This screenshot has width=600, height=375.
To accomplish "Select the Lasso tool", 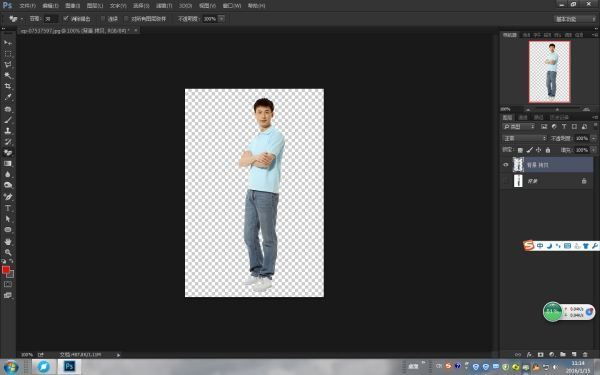I will pos(8,64).
